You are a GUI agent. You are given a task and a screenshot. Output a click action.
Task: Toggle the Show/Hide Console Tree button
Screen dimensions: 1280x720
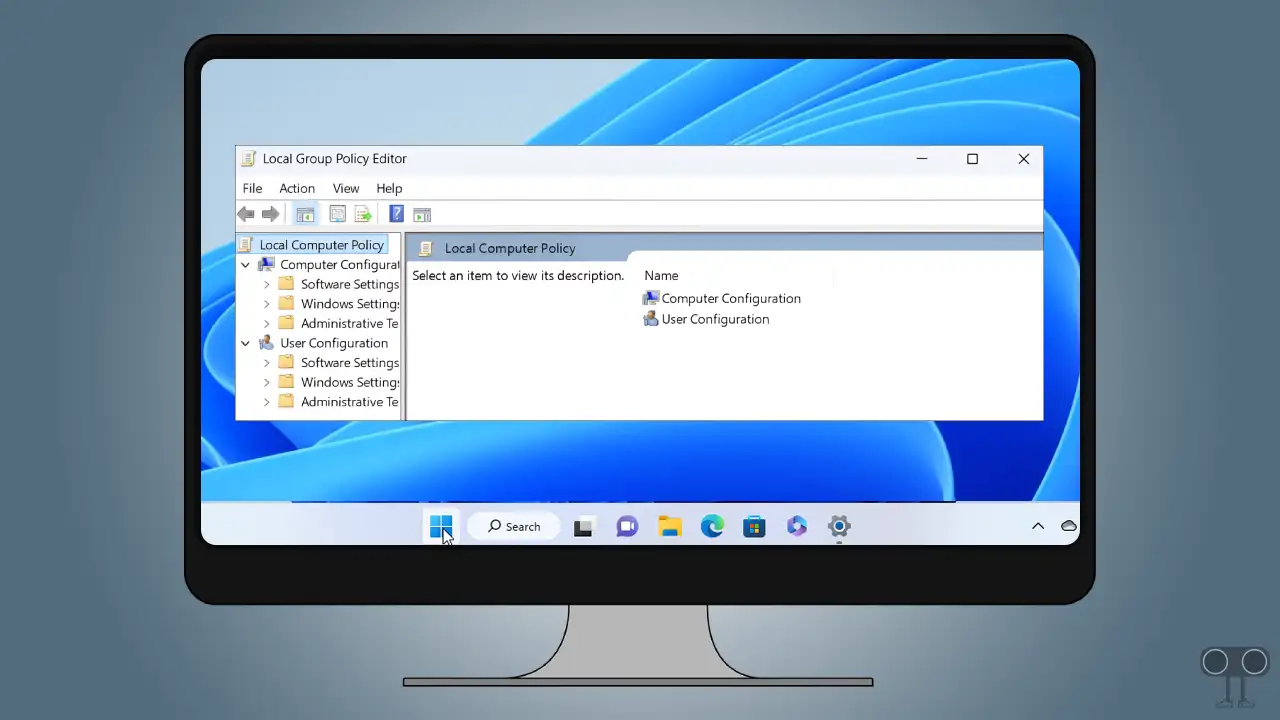click(x=305, y=214)
